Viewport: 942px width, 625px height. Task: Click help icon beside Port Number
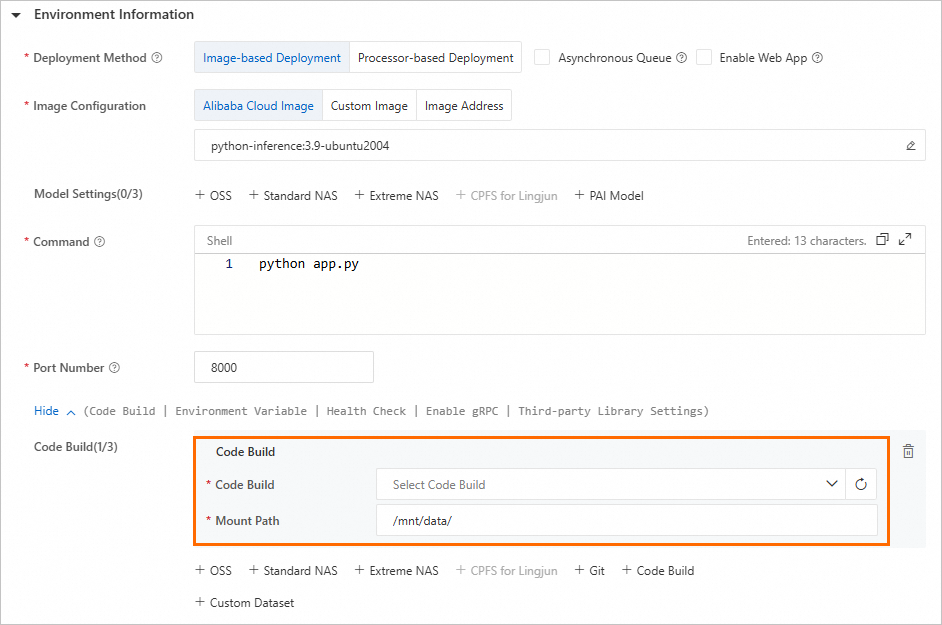114,368
